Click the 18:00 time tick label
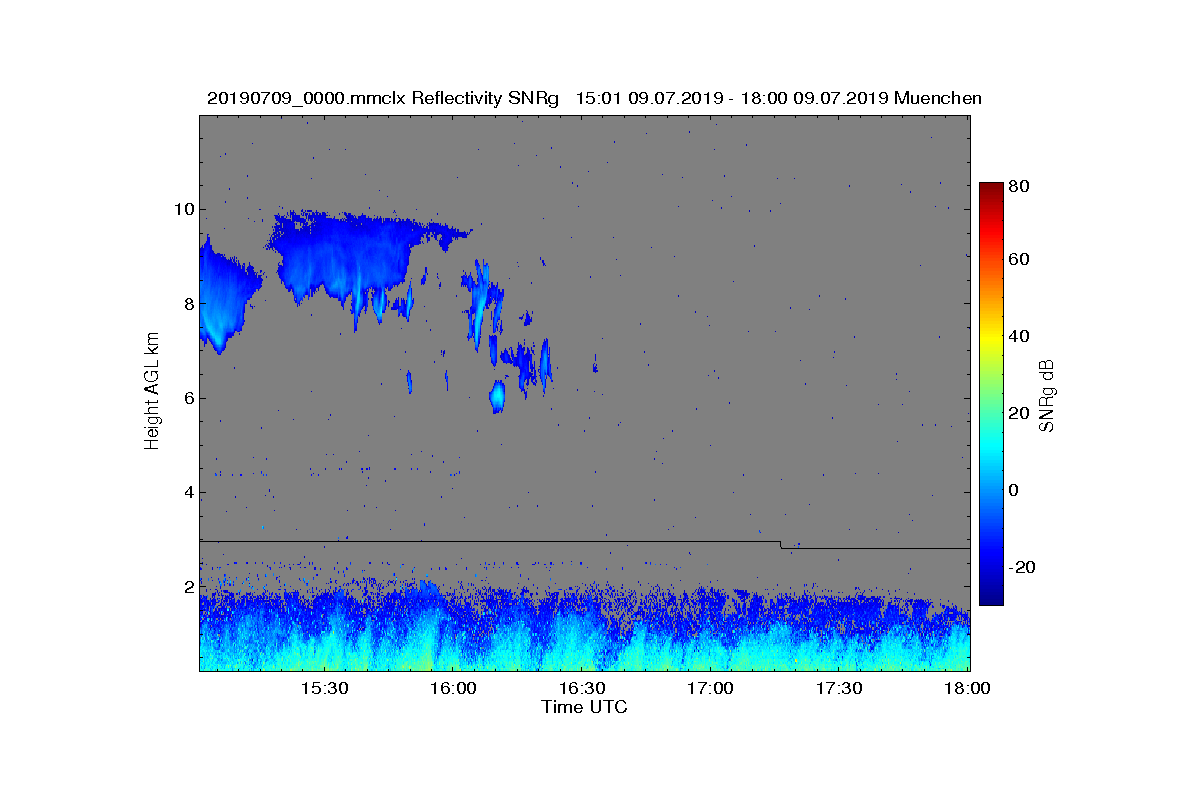This screenshot has height=800, width=1200. click(x=967, y=689)
